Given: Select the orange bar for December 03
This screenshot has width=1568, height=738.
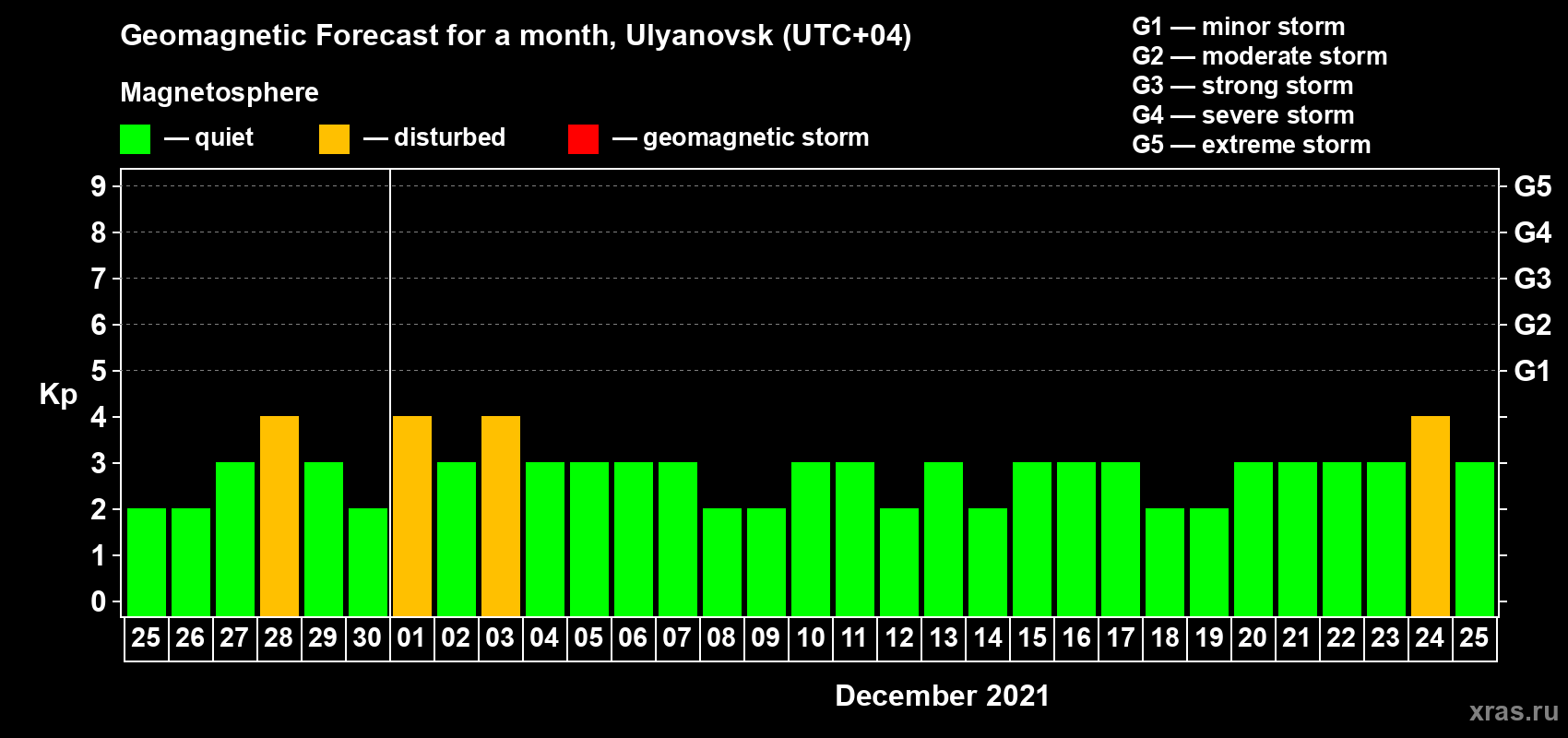Looking at the screenshot, I should [x=501, y=517].
